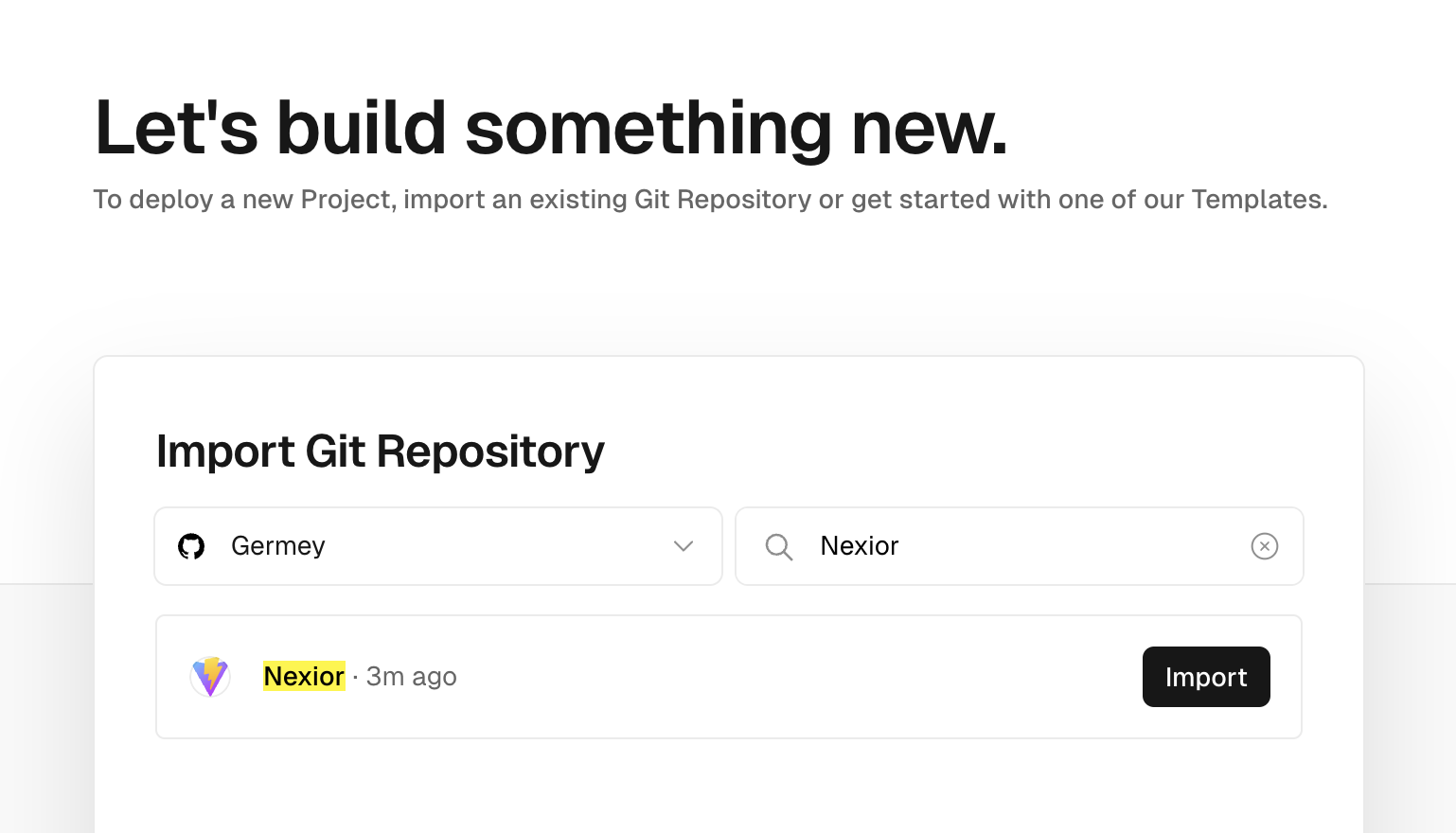Select the Germey account name text

(x=278, y=546)
